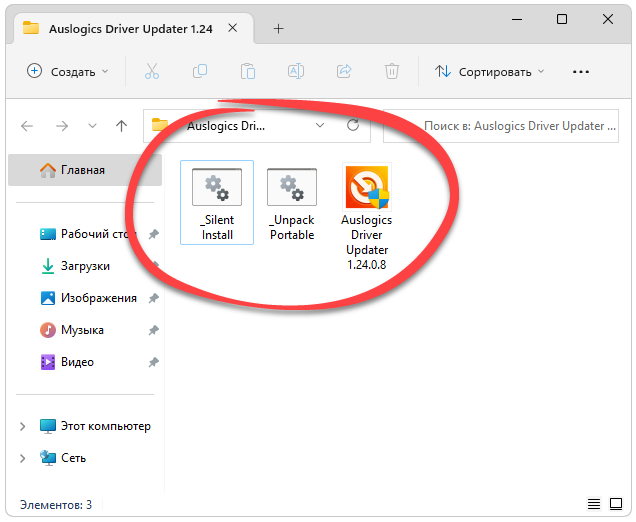Unpin Рабочий стол from quick access
The height and width of the screenshot is (522, 636).
153,234
